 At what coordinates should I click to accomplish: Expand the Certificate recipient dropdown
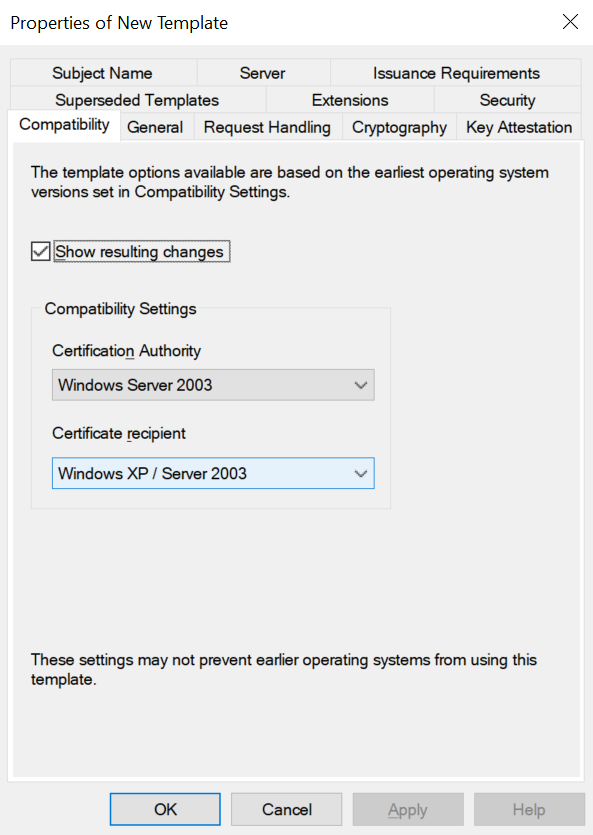coord(213,473)
